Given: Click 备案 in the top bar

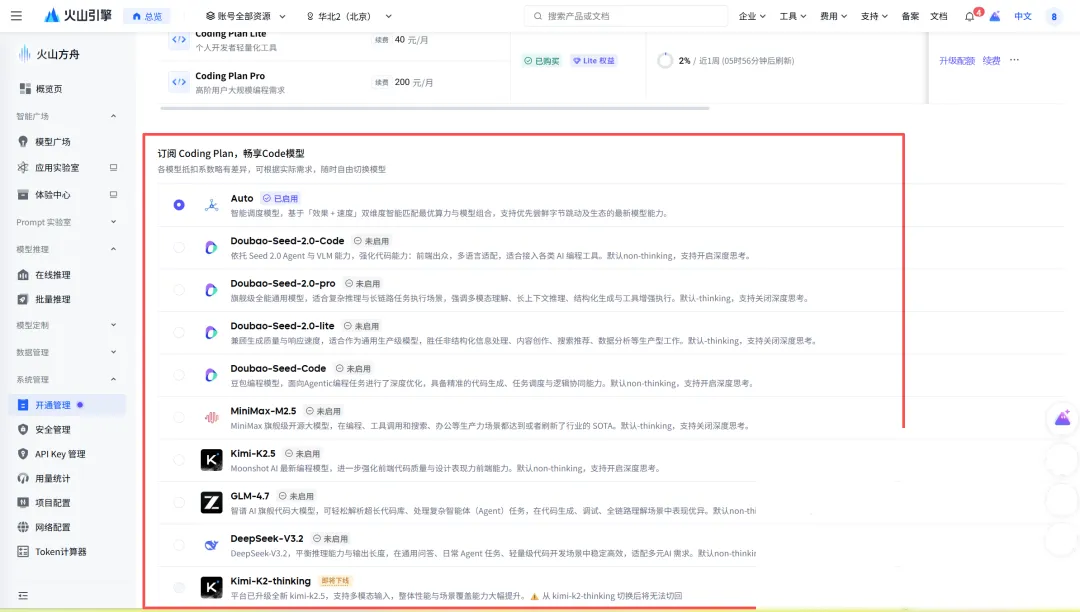Looking at the screenshot, I should [910, 16].
